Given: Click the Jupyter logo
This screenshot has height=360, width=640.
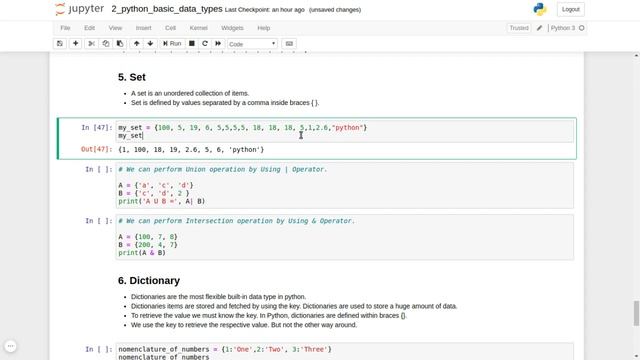Looking at the screenshot, I should (80, 9).
